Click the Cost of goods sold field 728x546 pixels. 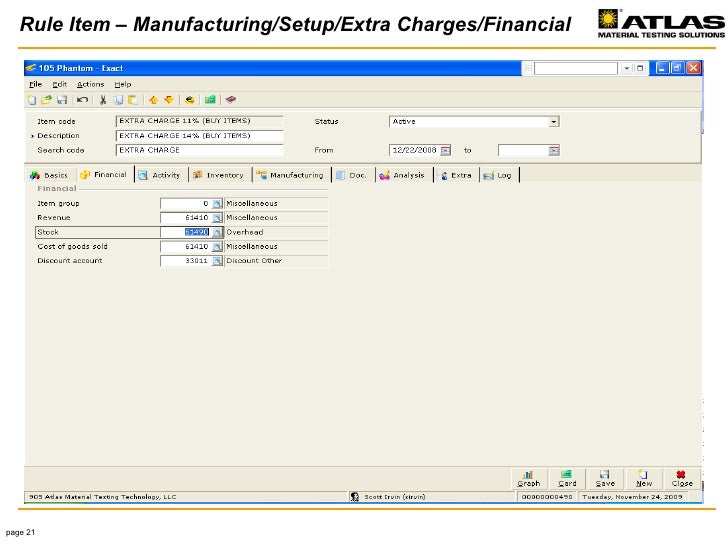tap(186, 247)
